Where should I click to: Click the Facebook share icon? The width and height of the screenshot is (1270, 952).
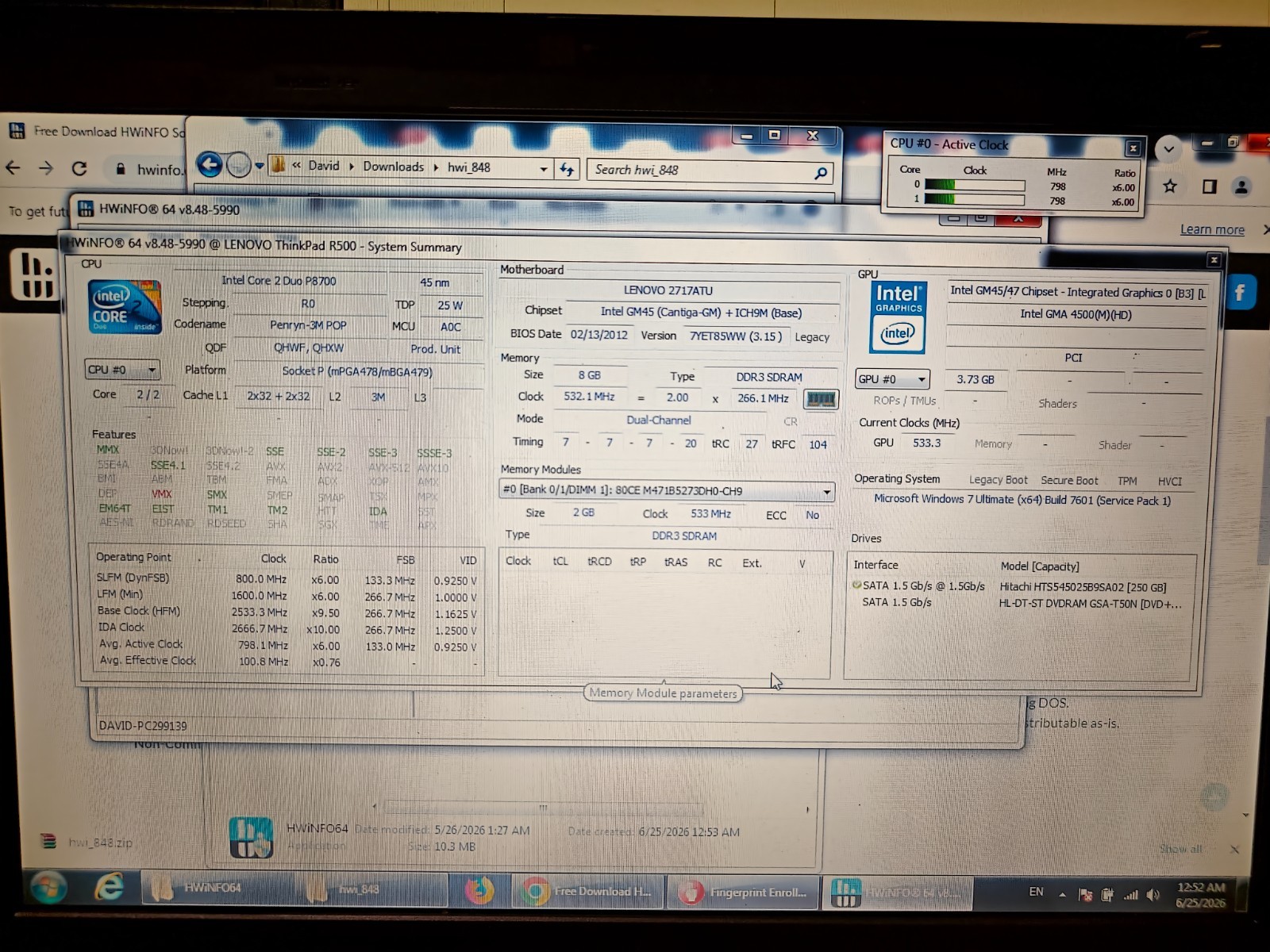[x=1241, y=293]
